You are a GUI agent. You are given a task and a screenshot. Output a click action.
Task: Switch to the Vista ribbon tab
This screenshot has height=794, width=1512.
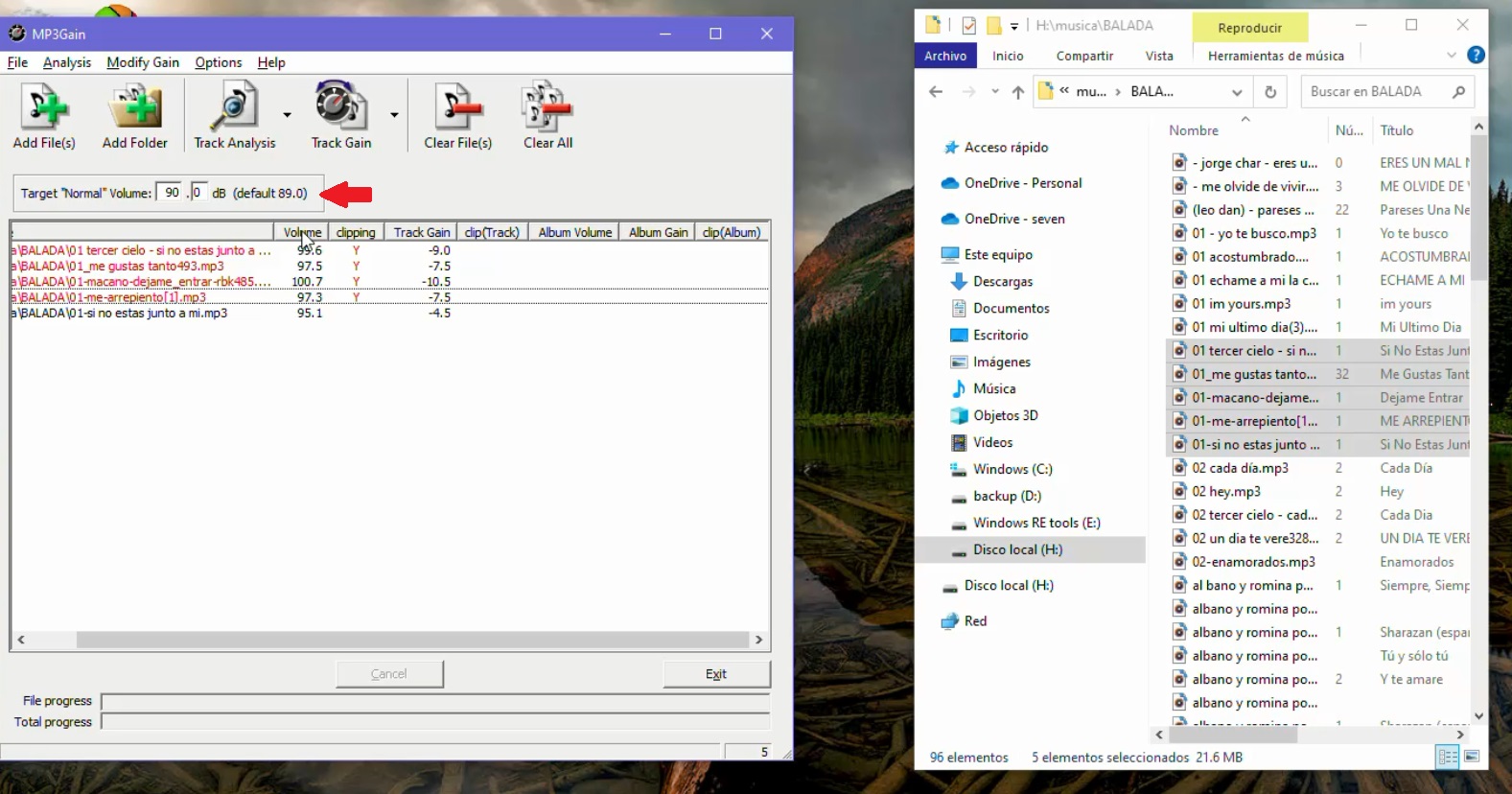tap(1159, 56)
